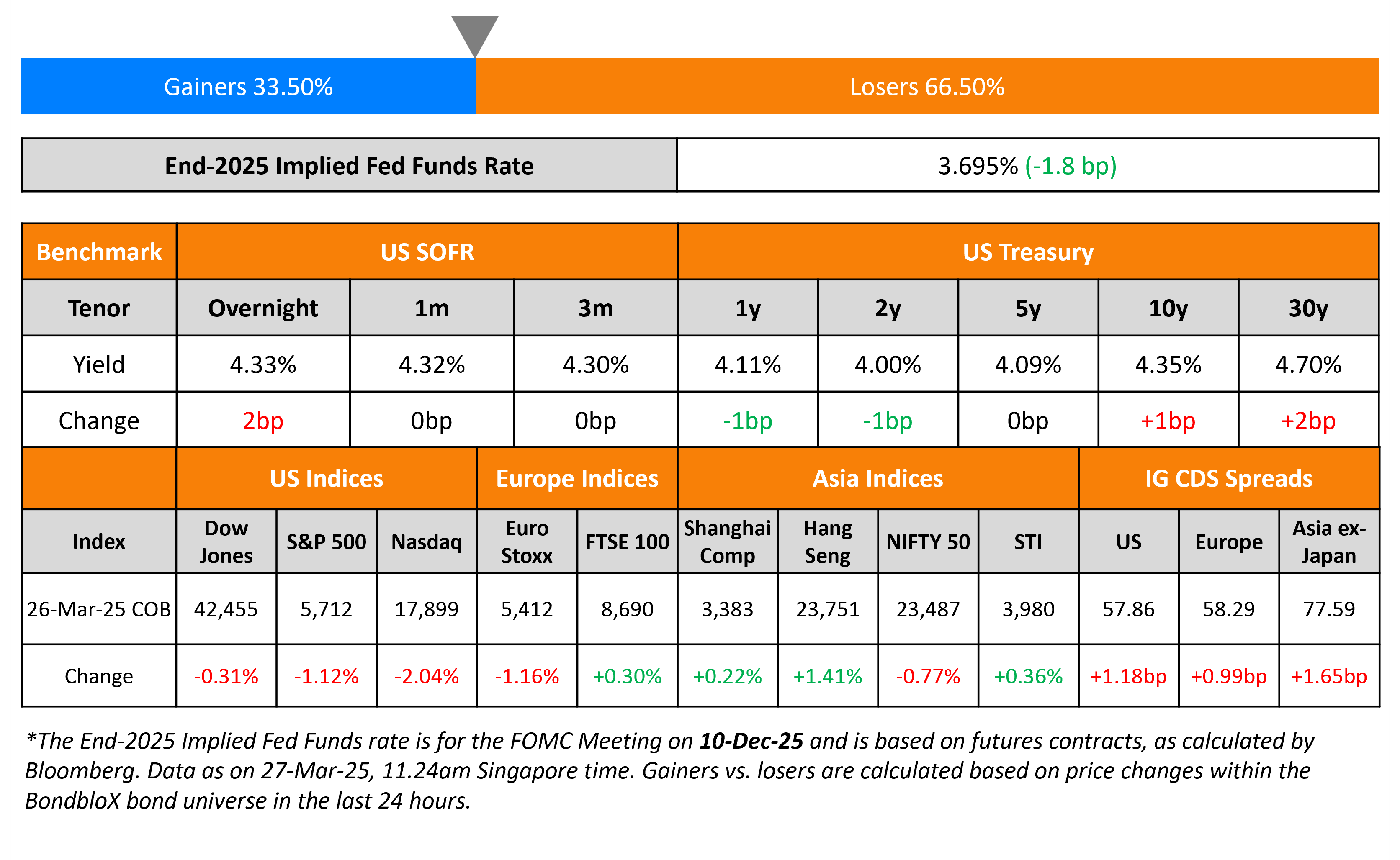This screenshot has width=1400, height=860.
Task: Click the 30y Treasury yield 4.70% cell
Action: tap(1308, 364)
